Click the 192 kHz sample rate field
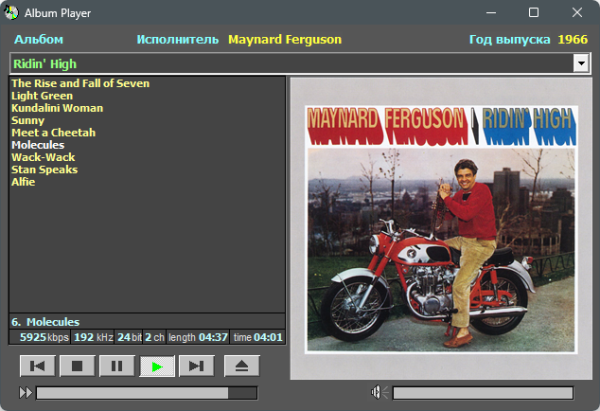 point(93,337)
